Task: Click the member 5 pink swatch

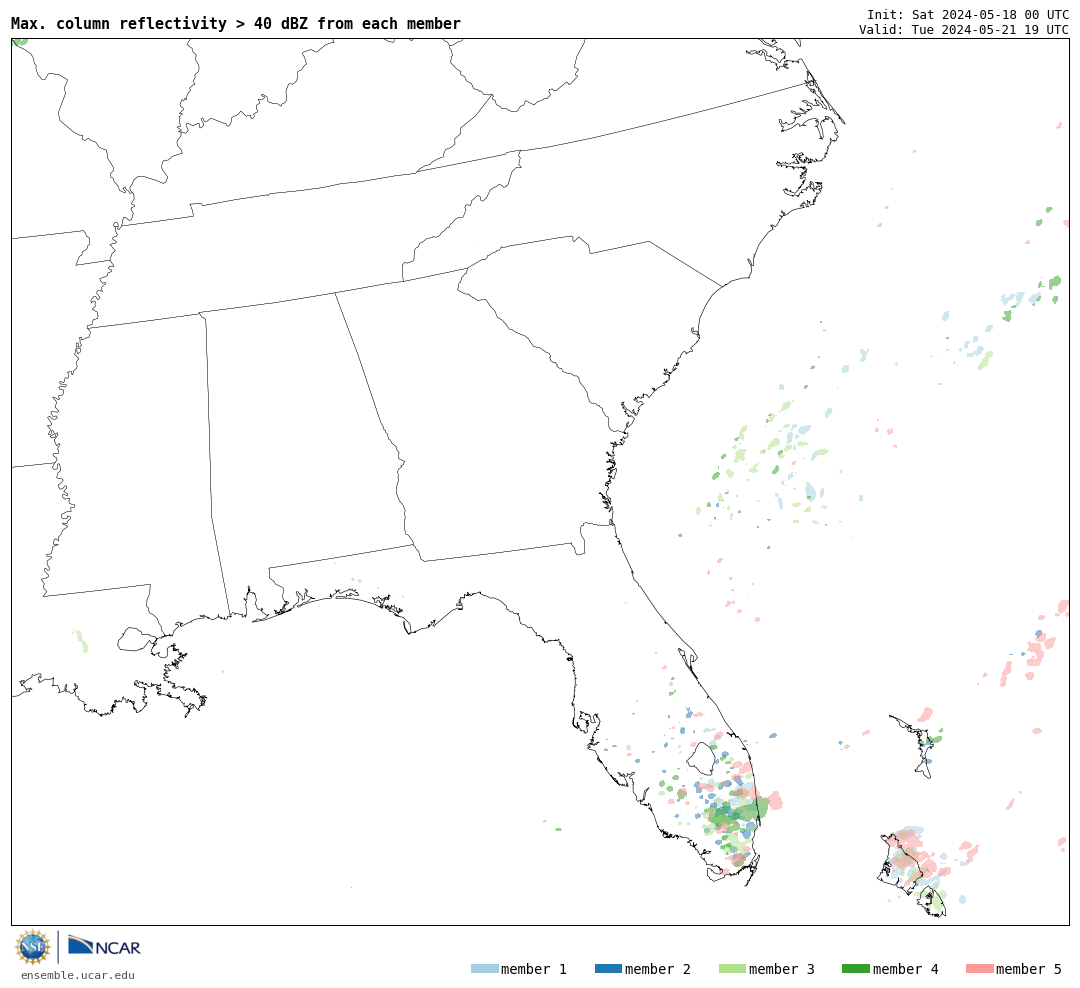Action: click(x=979, y=969)
